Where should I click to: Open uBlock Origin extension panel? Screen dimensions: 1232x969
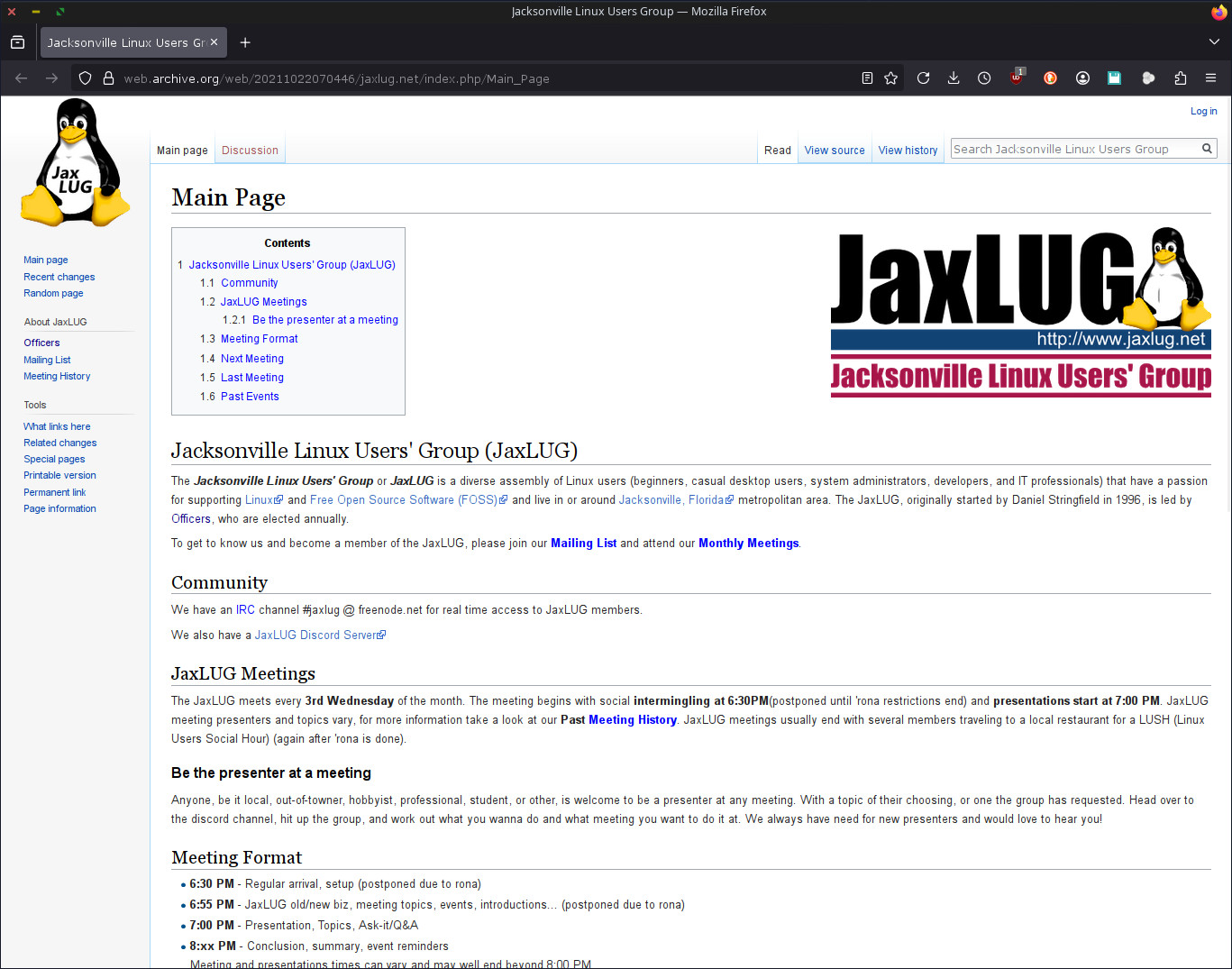[1017, 78]
